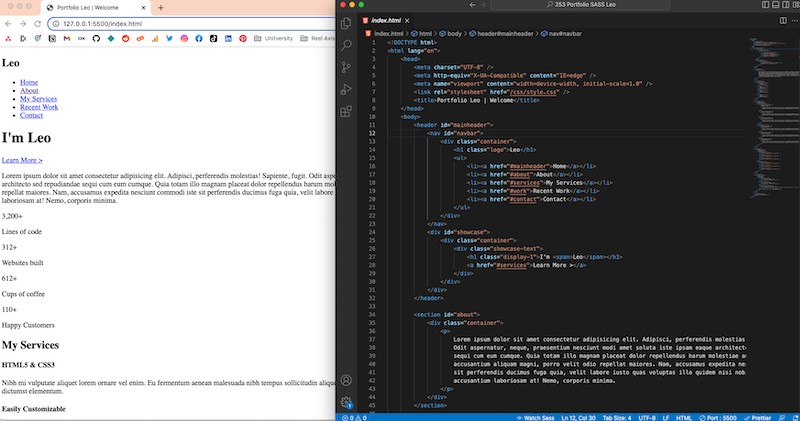
Task: Open the University bookmarks folder
Action: point(273,38)
